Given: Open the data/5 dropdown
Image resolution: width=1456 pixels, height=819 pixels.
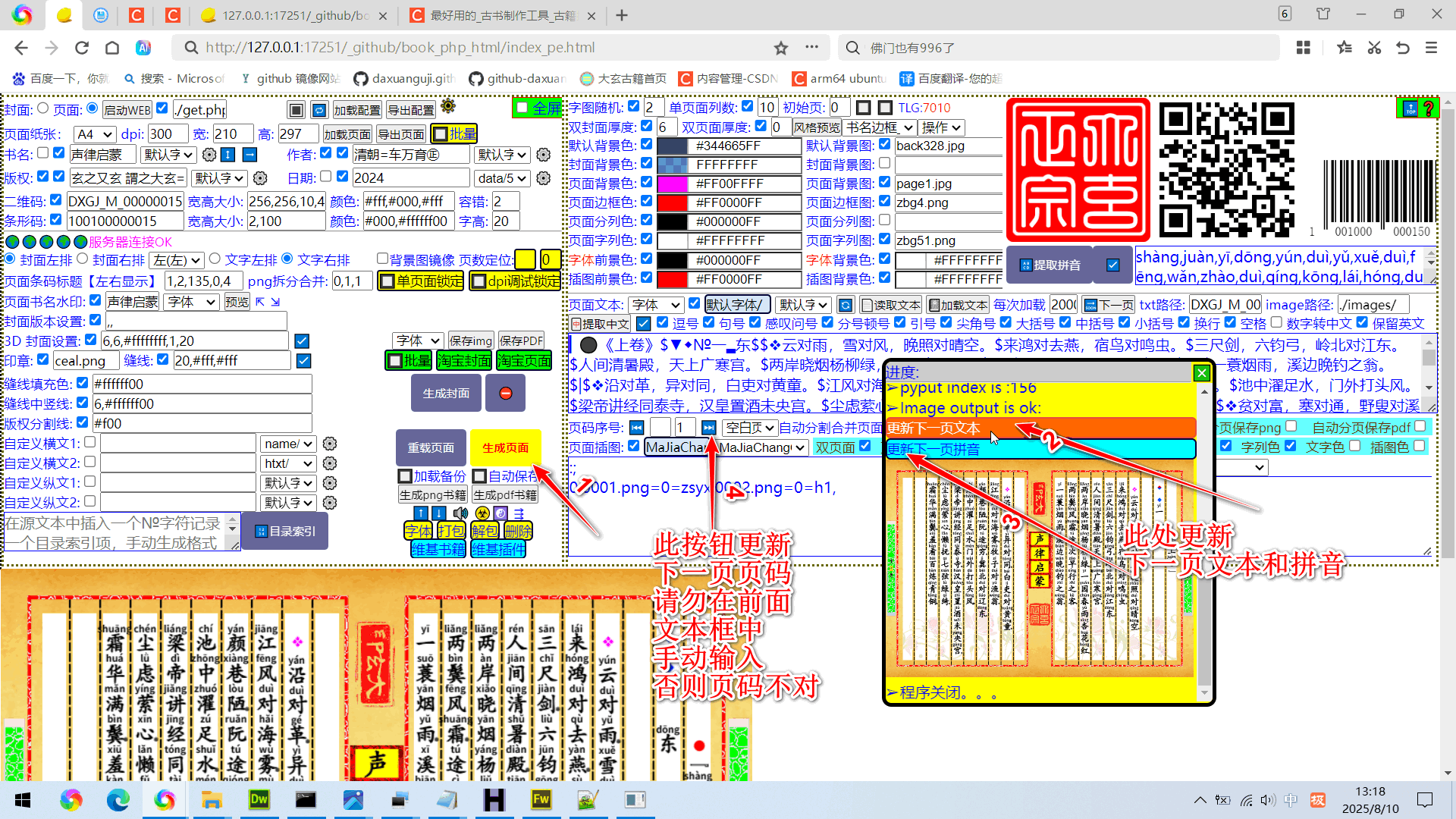Looking at the screenshot, I should coord(502,177).
